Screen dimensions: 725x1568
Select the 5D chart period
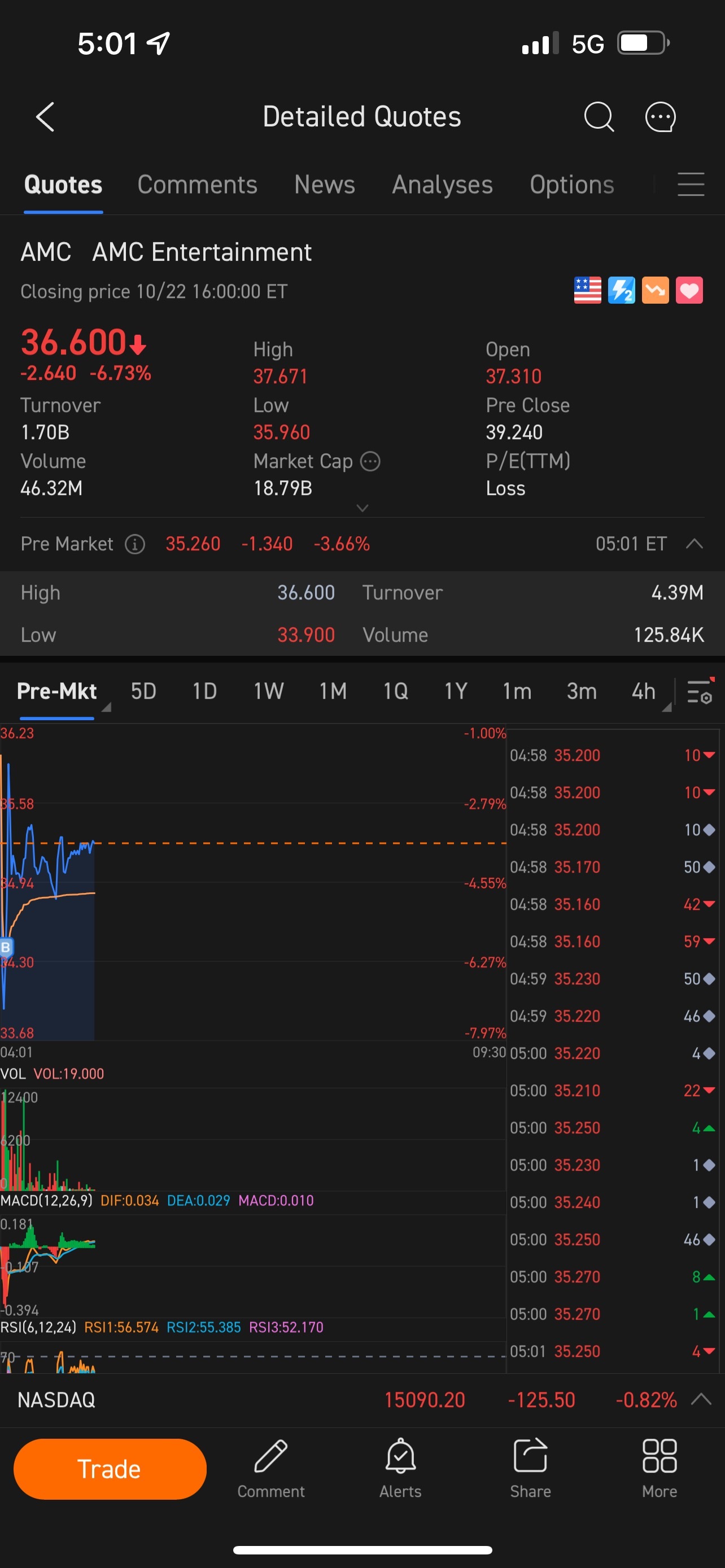[143, 691]
